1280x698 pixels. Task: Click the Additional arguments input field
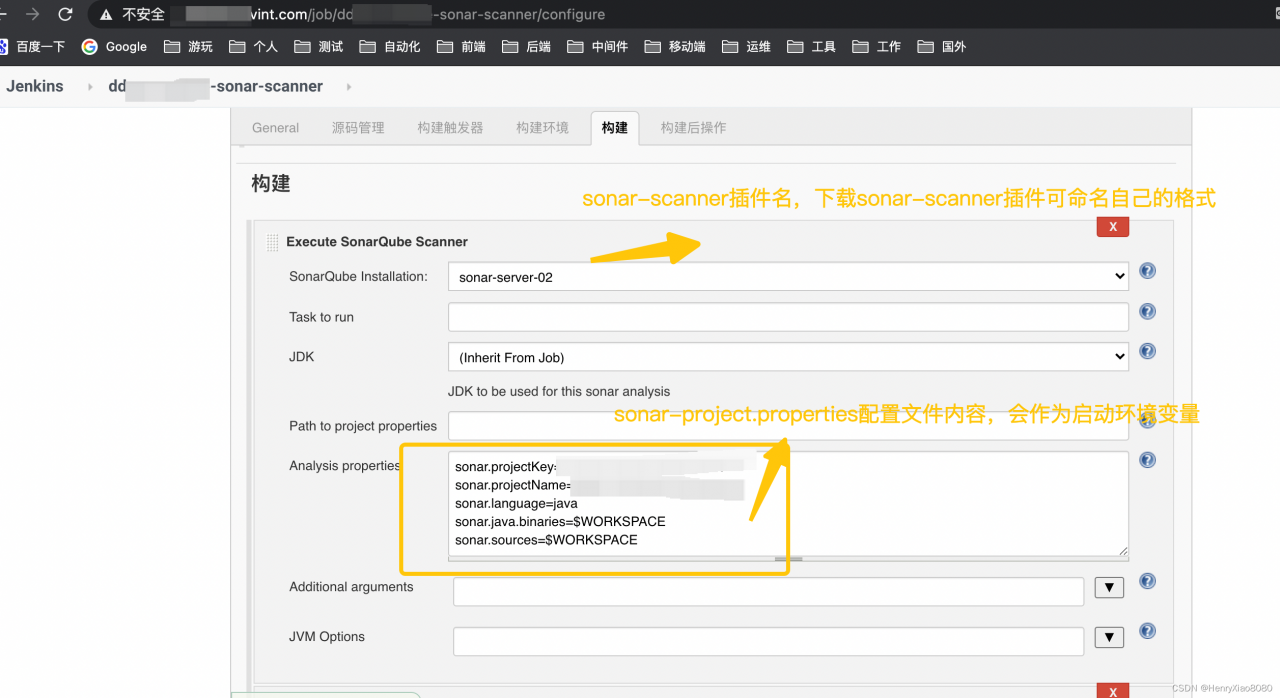click(x=768, y=591)
